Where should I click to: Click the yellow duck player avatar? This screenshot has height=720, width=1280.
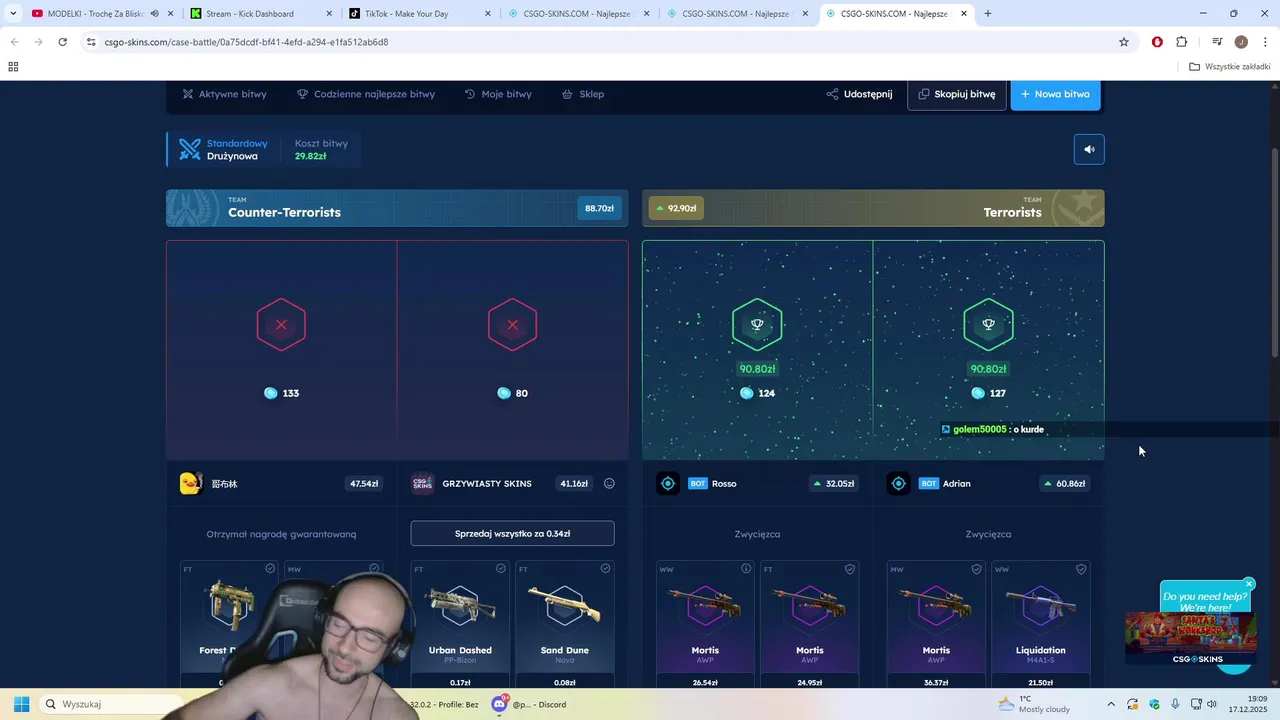point(190,484)
